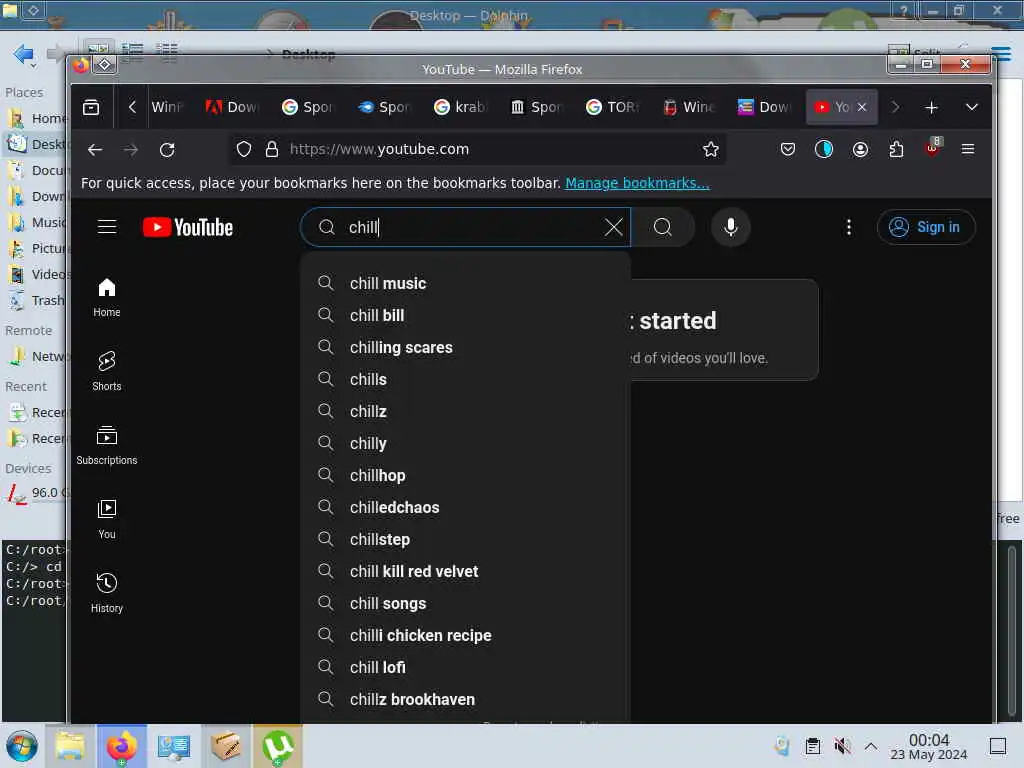
Task: Choose the 'chilledchaos' suggestion
Action: click(466, 507)
